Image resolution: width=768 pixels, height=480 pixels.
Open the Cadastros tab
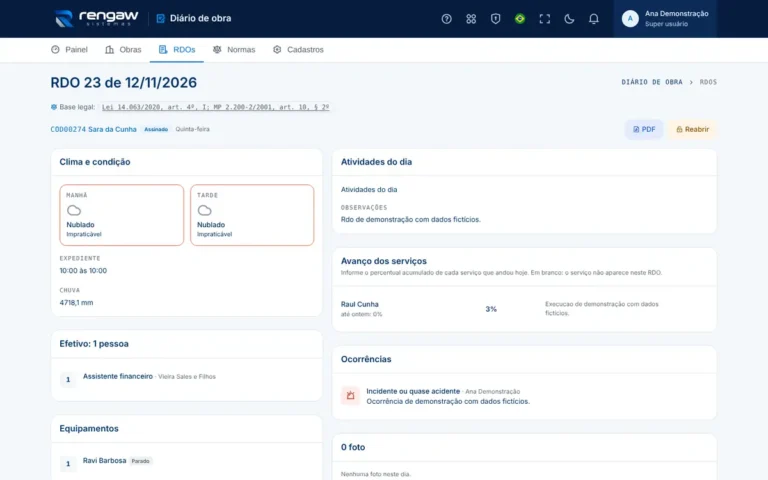[x=298, y=49]
